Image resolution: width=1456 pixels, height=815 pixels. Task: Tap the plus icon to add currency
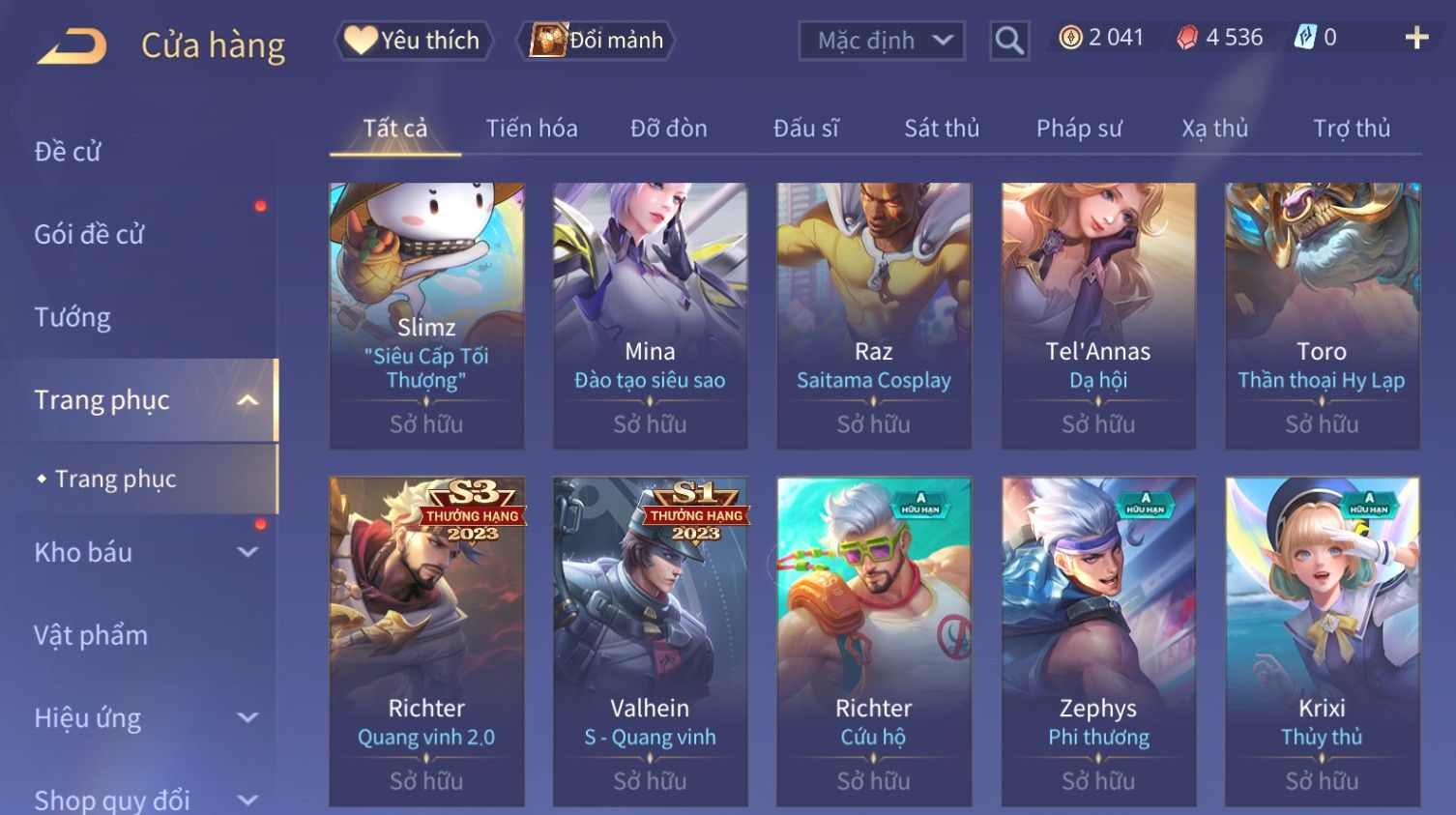[1417, 38]
